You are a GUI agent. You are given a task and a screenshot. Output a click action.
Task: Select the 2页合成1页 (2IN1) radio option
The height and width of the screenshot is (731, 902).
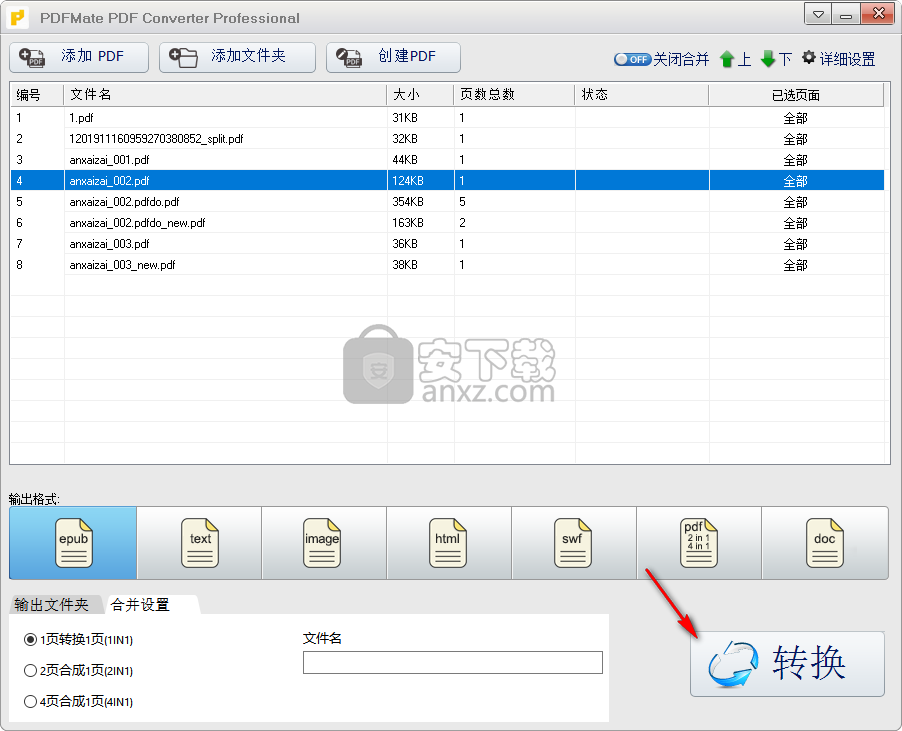coord(30,670)
